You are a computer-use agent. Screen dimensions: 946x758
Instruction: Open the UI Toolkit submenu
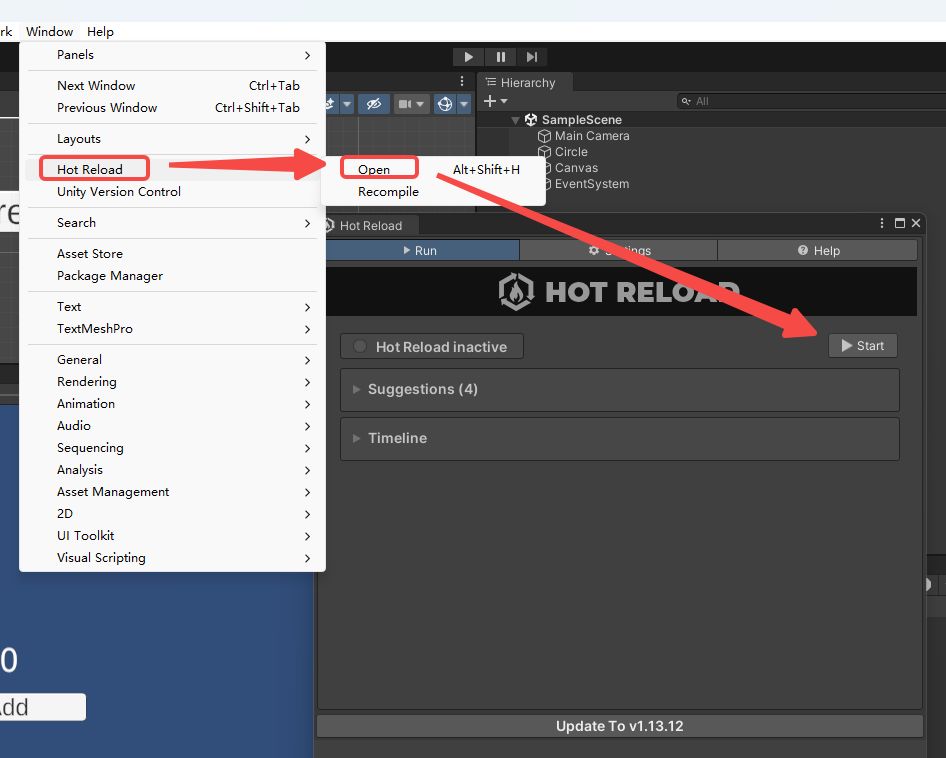click(x=173, y=536)
